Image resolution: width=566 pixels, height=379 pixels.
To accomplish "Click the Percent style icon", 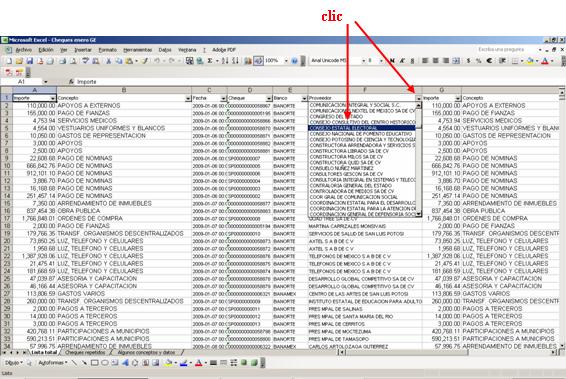I will (x=479, y=61).
